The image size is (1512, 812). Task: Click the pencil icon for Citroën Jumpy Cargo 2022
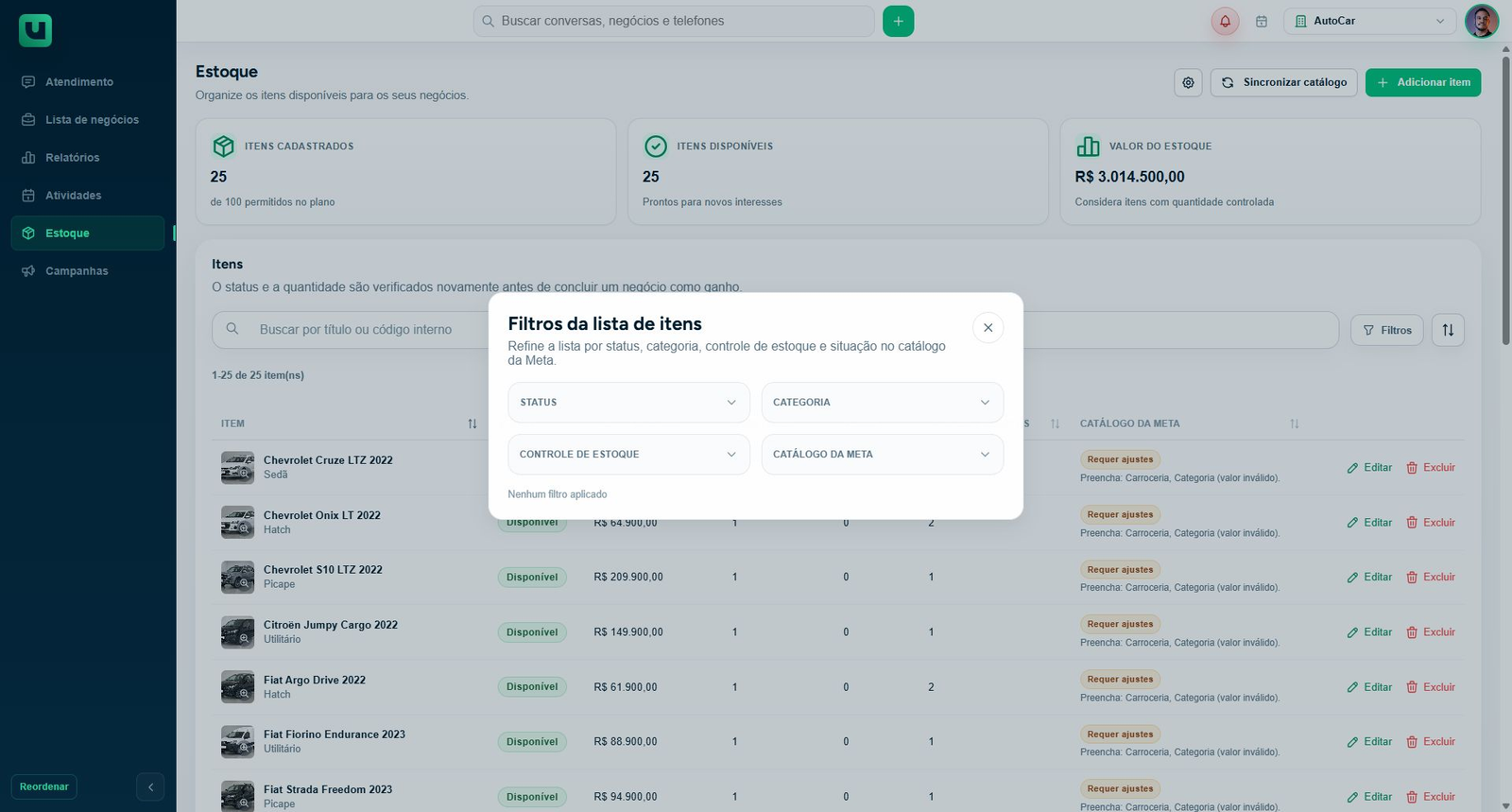tap(1352, 632)
